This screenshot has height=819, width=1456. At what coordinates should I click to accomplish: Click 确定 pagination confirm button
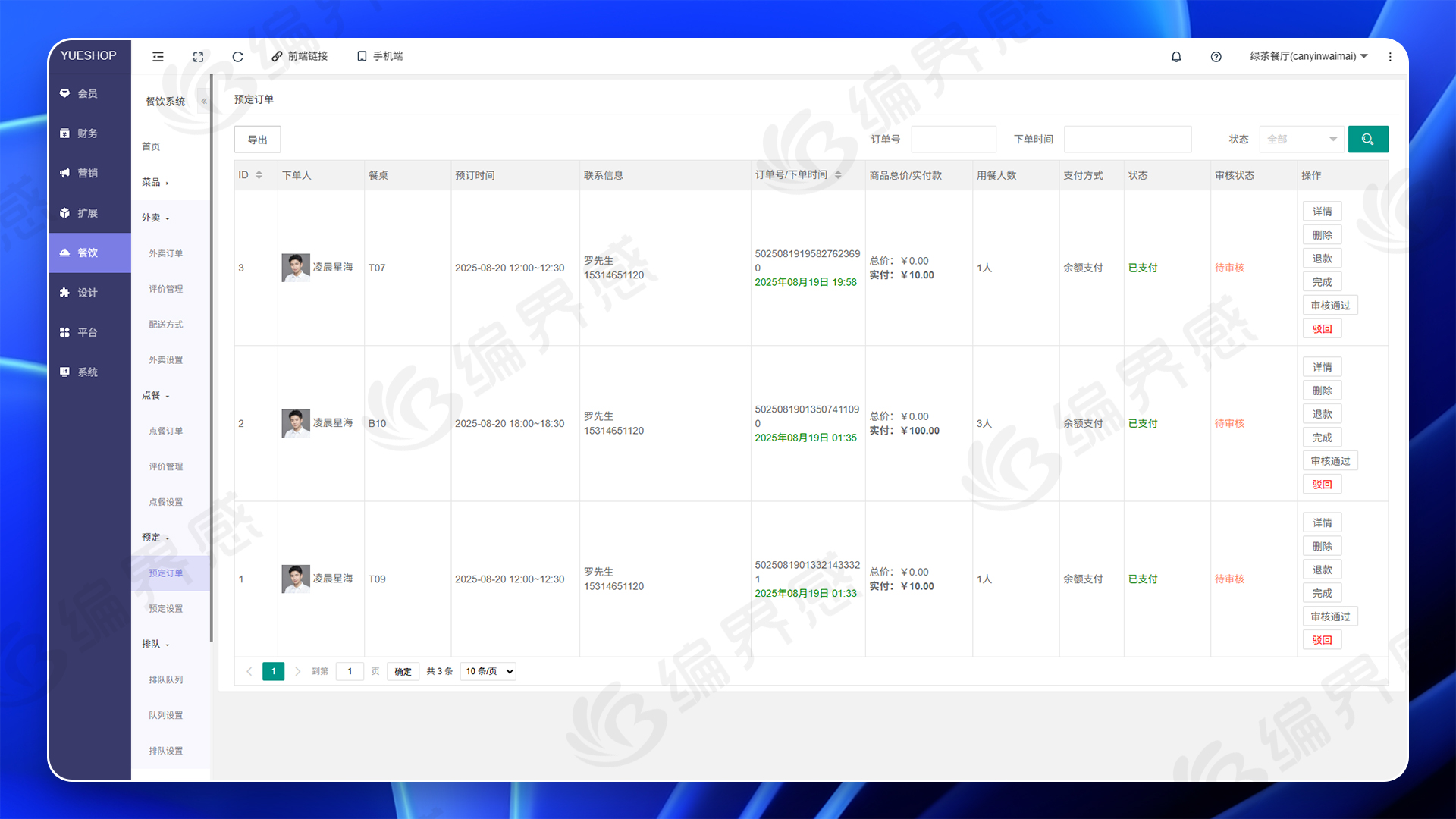(x=403, y=671)
